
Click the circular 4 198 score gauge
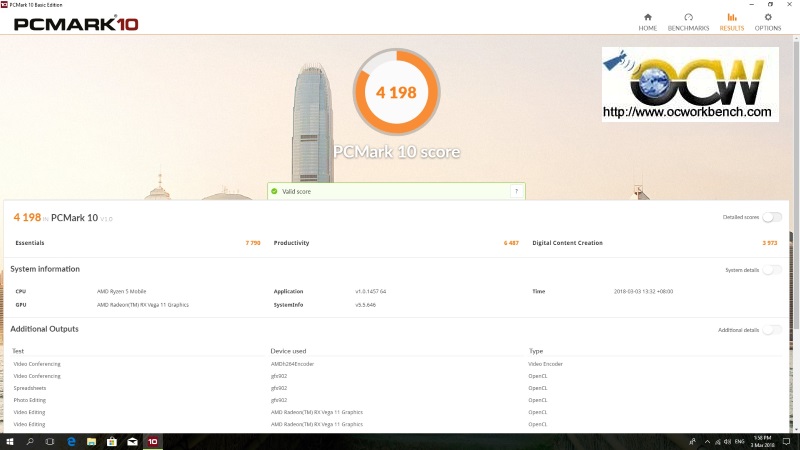(x=396, y=92)
